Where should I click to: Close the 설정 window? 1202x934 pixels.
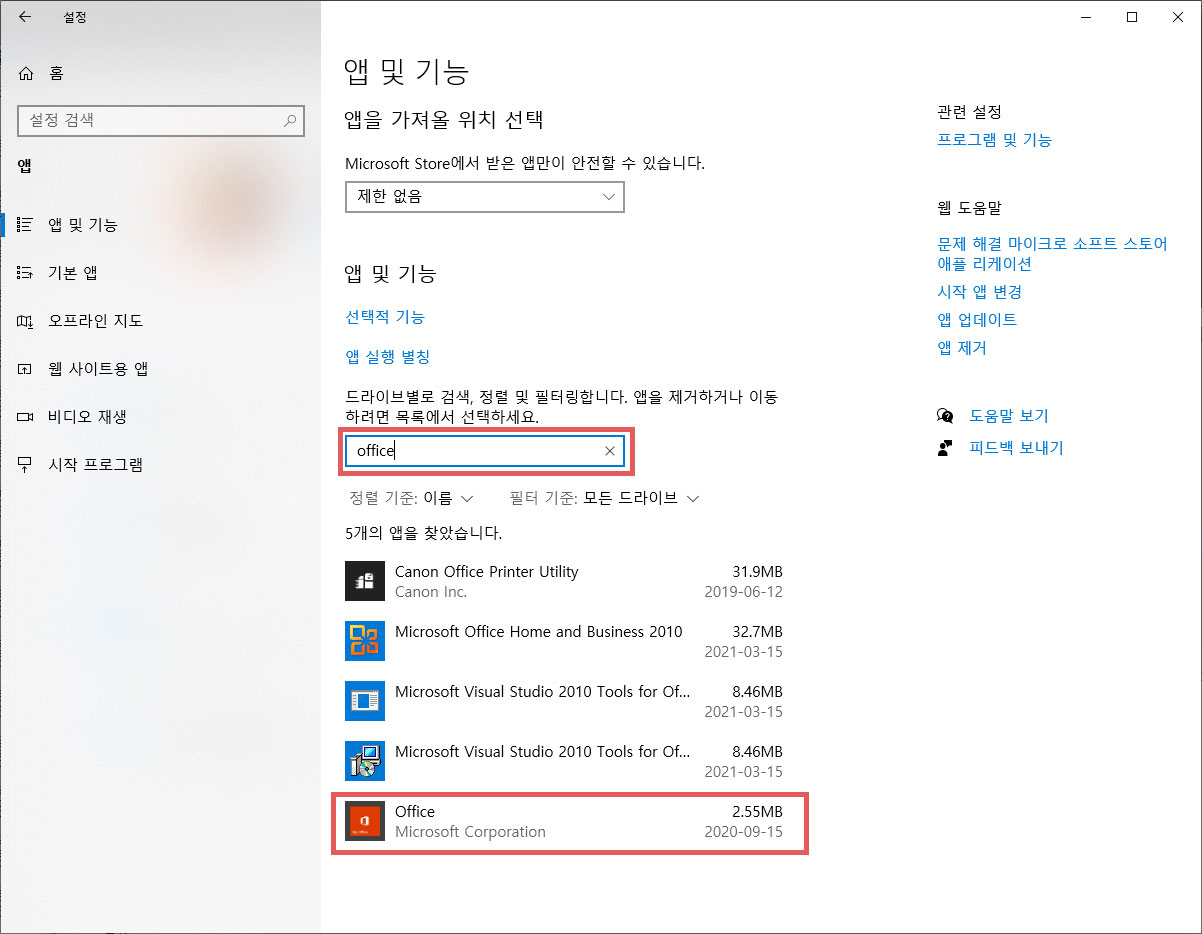coord(1178,16)
